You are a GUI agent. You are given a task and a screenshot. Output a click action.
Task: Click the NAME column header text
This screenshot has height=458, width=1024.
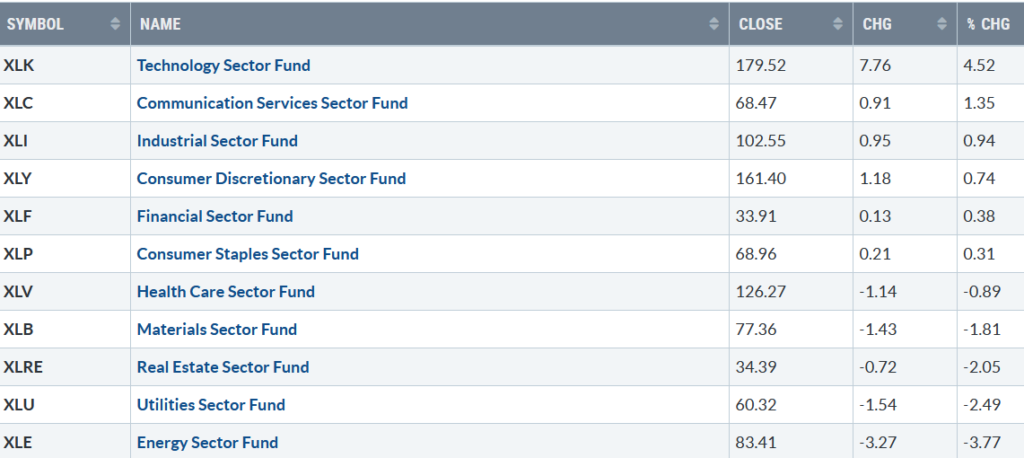(x=160, y=24)
